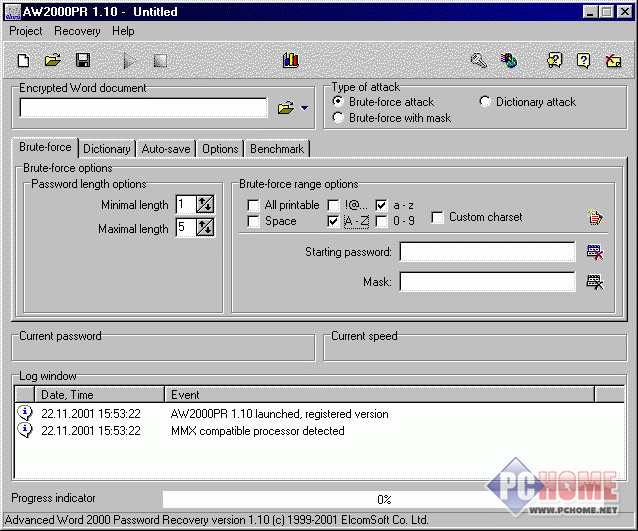Switch to the Dictionary tab

(107, 149)
